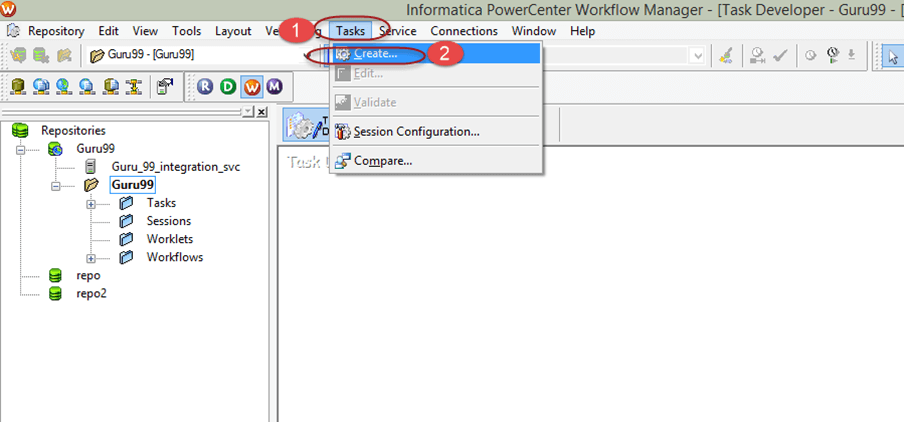Open the Connections menu
Image resolution: width=904 pixels, height=422 pixels.
click(464, 31)
